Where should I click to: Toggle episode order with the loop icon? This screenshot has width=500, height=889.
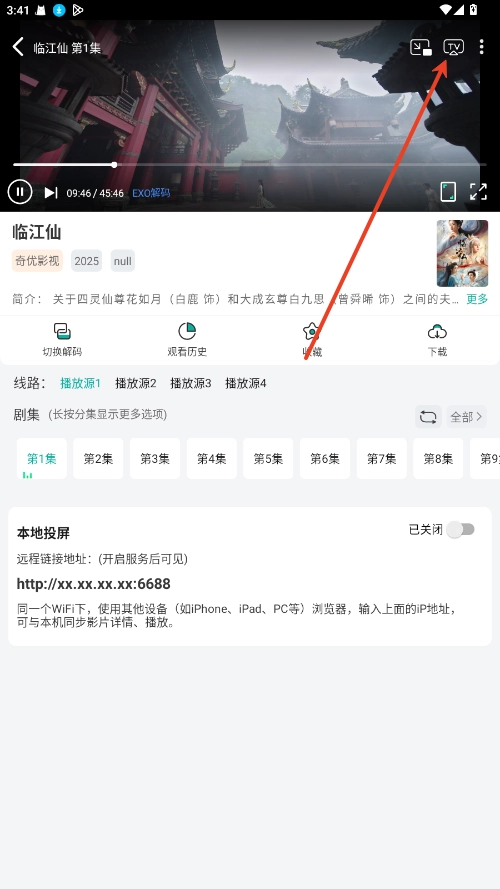click(428, 417)
